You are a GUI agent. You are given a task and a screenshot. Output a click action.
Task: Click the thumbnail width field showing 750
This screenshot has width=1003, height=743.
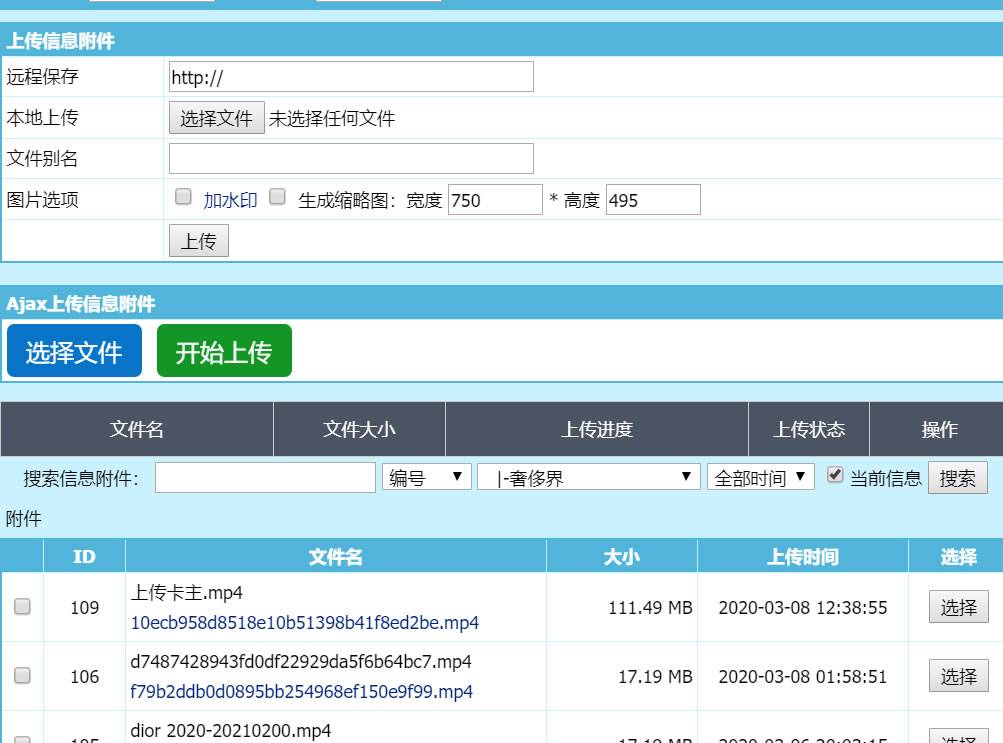tap(495, 200)
